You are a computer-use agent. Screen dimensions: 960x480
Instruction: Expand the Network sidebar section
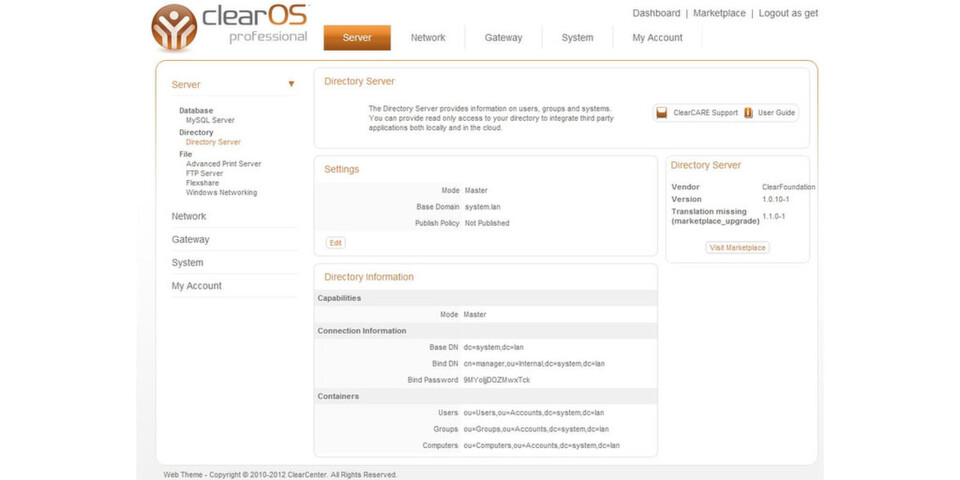(x=189, y=216)
